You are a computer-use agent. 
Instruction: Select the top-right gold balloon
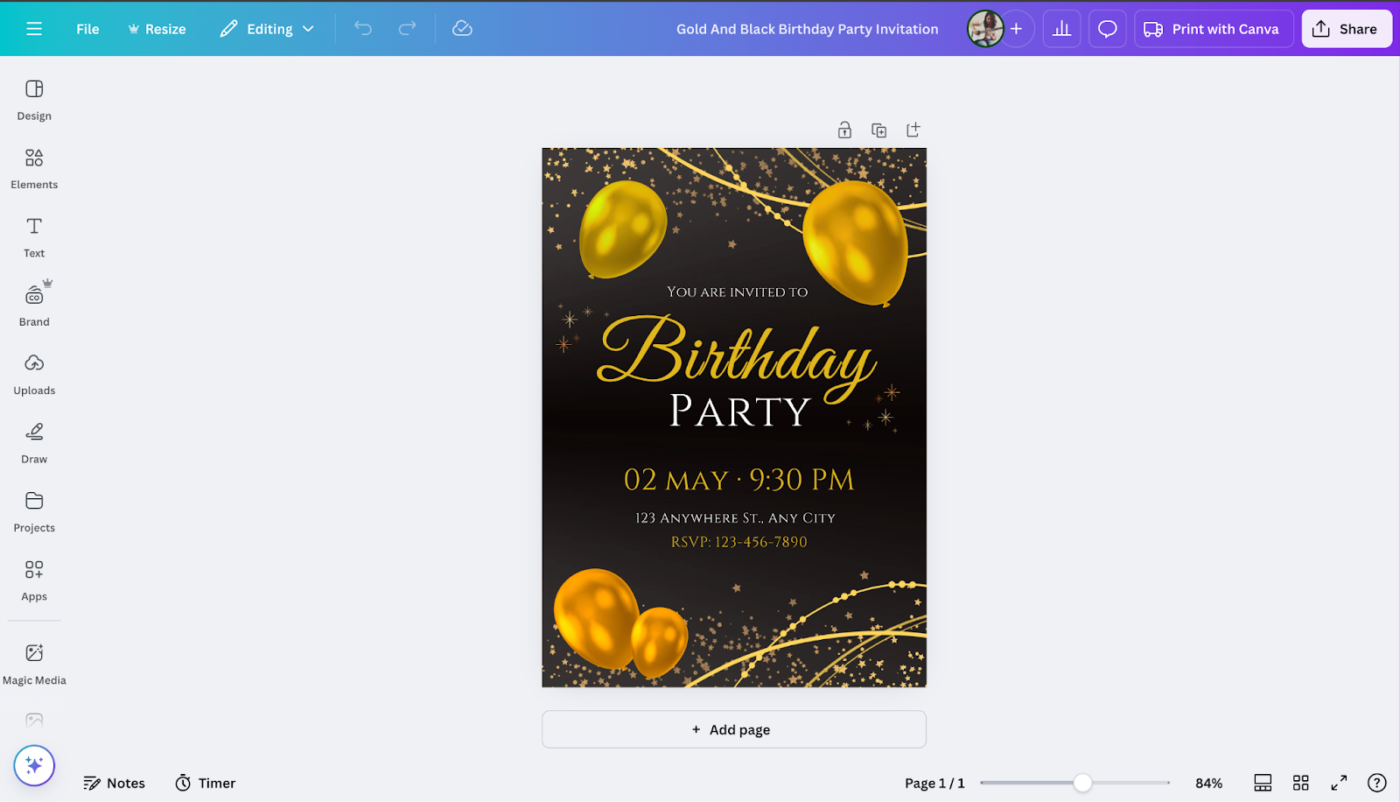point(856,243)
